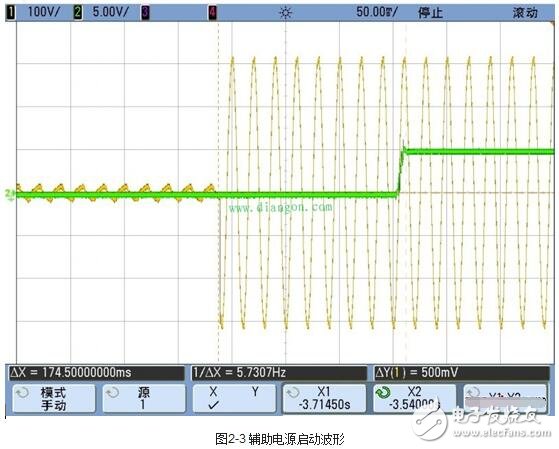Select the X2 cursor softkey
Image resolution: width=559 pixels, height=449 pixels.
pos(414,399)
